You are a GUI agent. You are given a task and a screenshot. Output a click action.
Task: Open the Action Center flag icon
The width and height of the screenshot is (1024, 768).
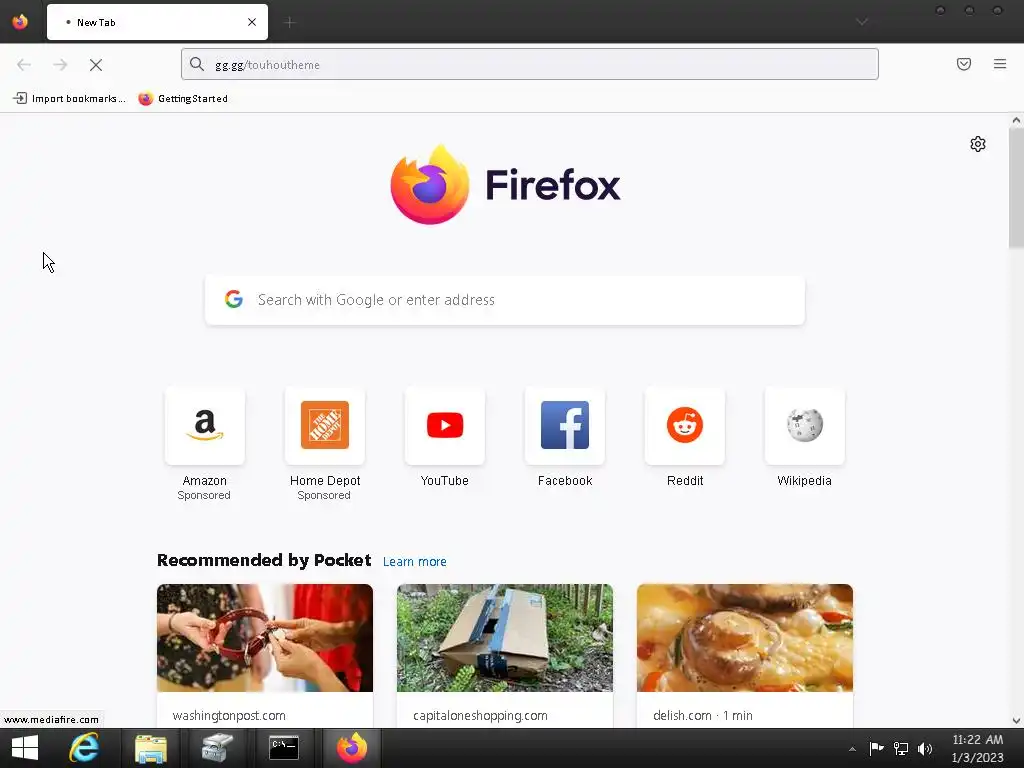tap(876, 748)
